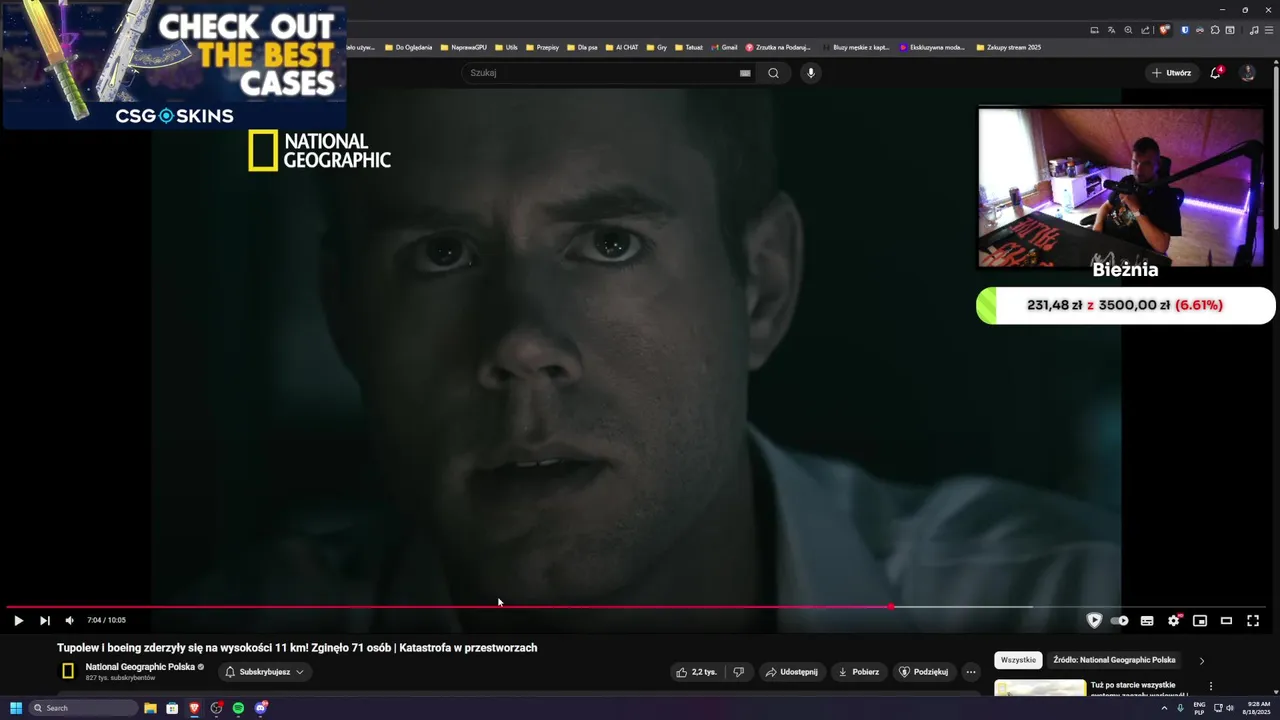Open the Zrzutka na Podaruj bookmark
The image size is (1280, 720).
coord(778,47)
